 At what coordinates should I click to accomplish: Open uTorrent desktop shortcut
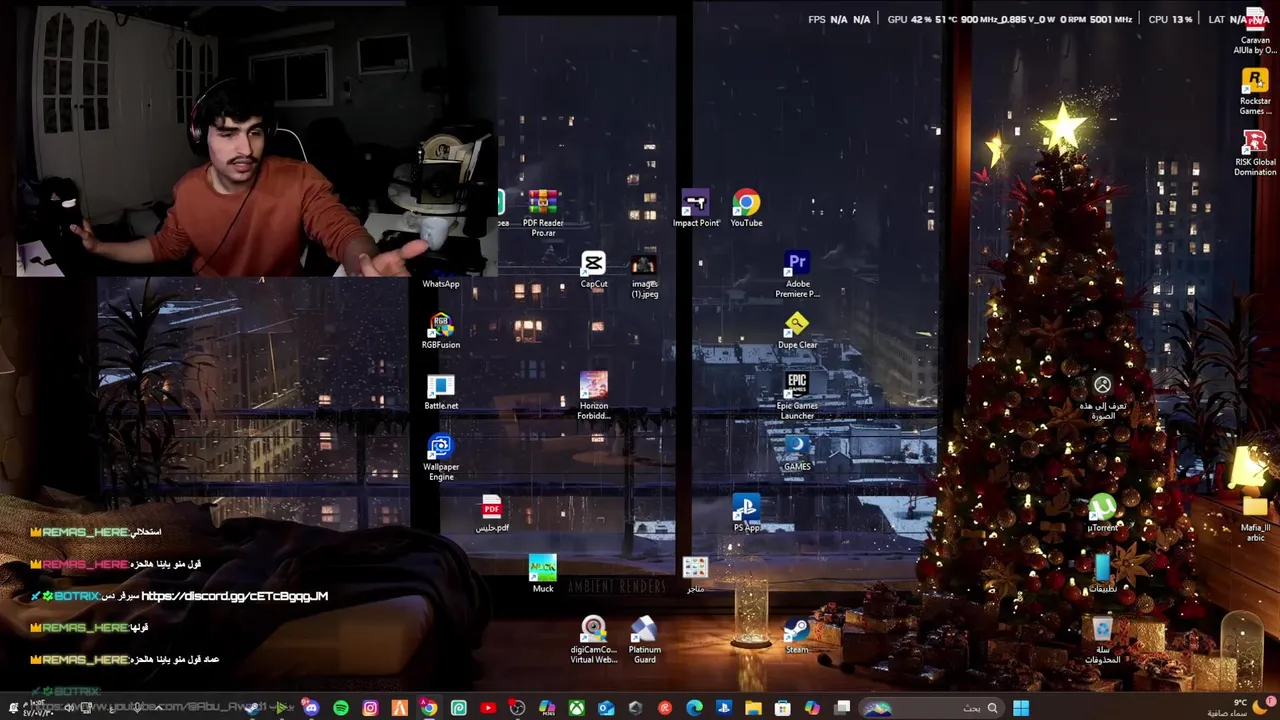tap(1102, 513)
